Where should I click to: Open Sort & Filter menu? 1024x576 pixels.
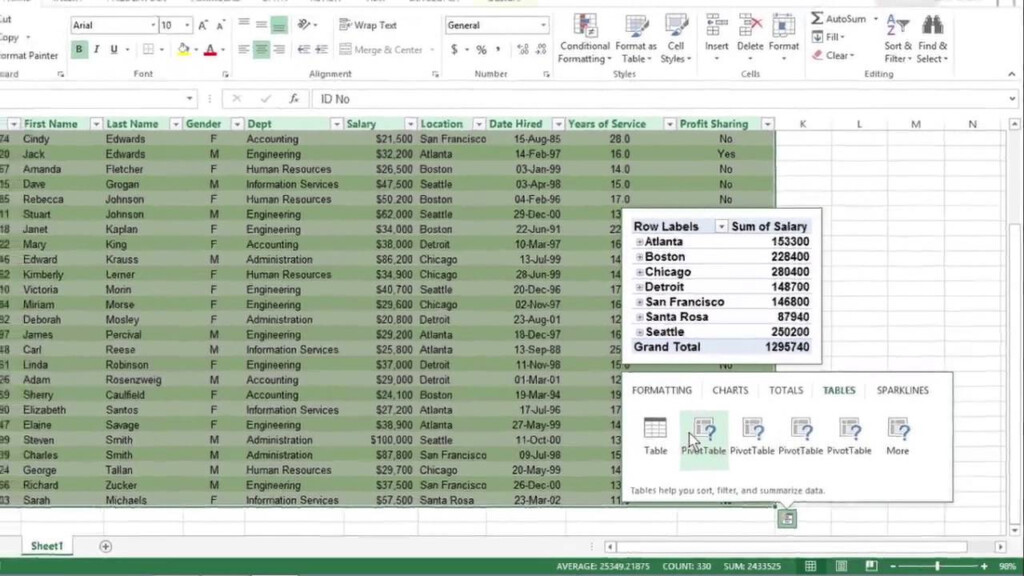tap(898, 39)
